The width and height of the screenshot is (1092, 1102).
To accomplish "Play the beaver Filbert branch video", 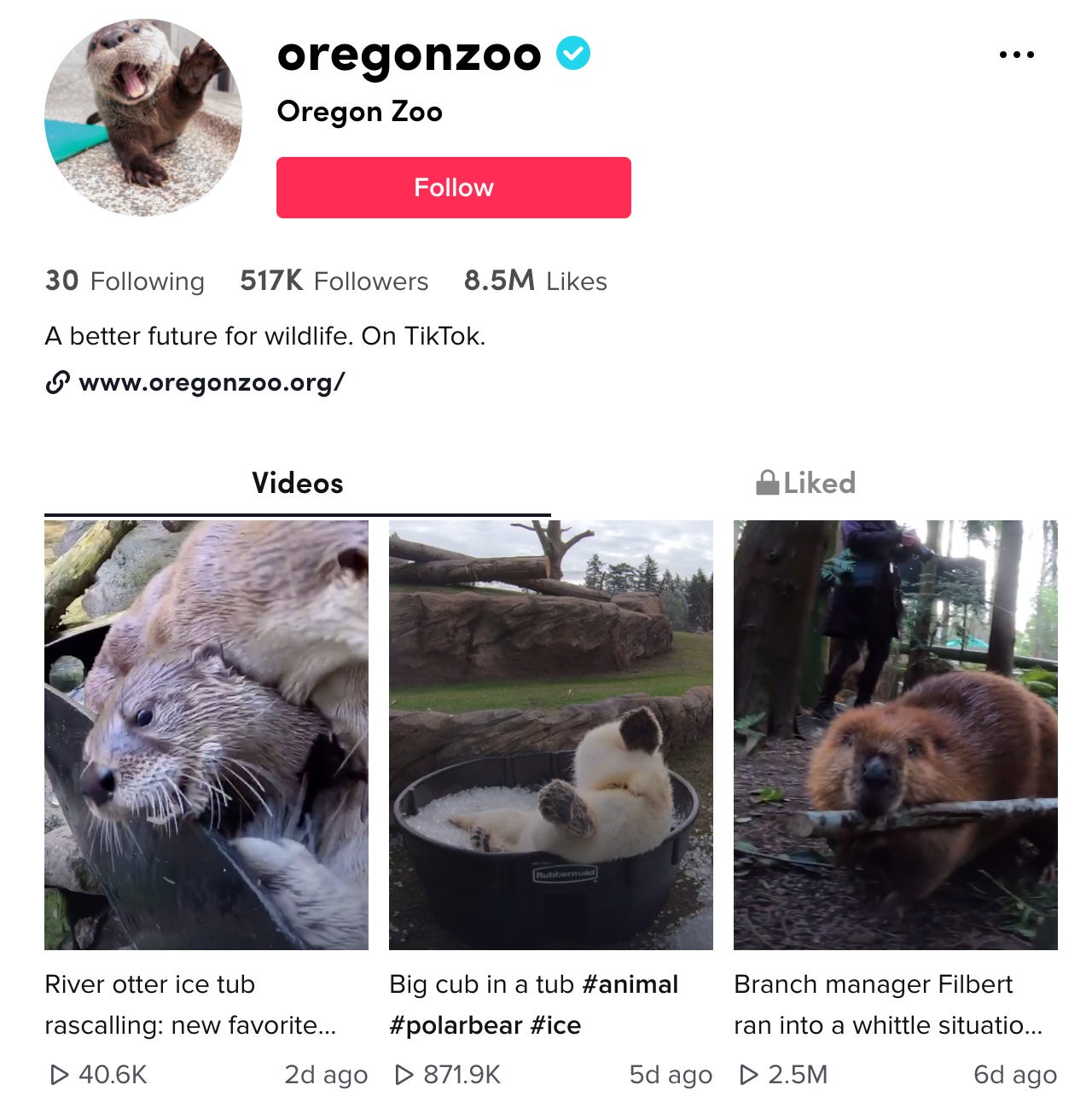I will click(896, 735).
